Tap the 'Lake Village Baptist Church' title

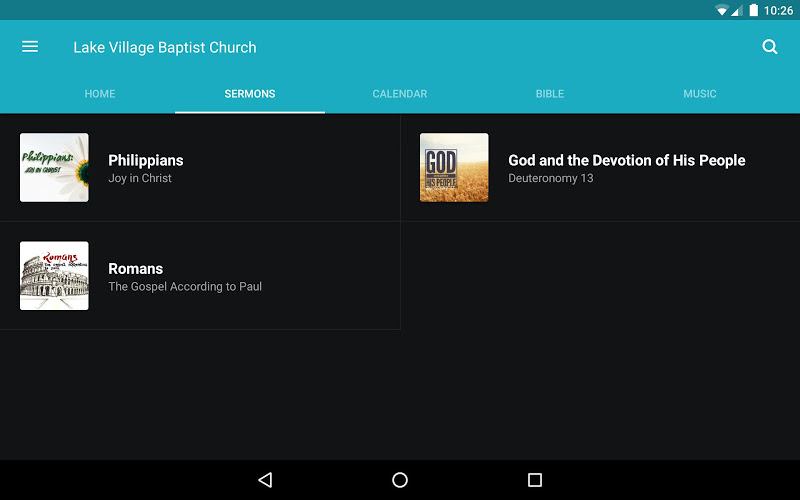[x=165, y=47]
